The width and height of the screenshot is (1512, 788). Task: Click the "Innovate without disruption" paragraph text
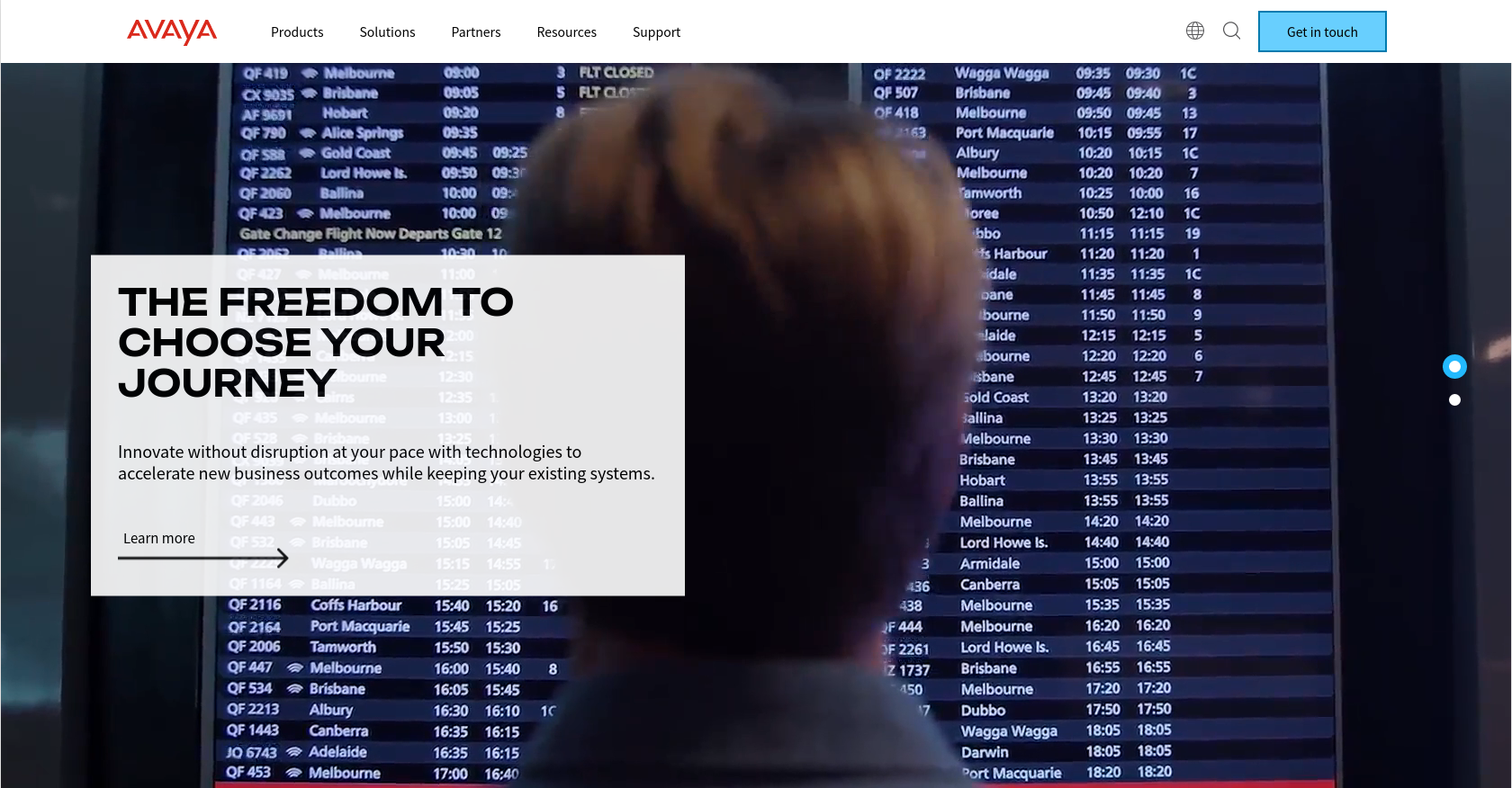[386, 462]
